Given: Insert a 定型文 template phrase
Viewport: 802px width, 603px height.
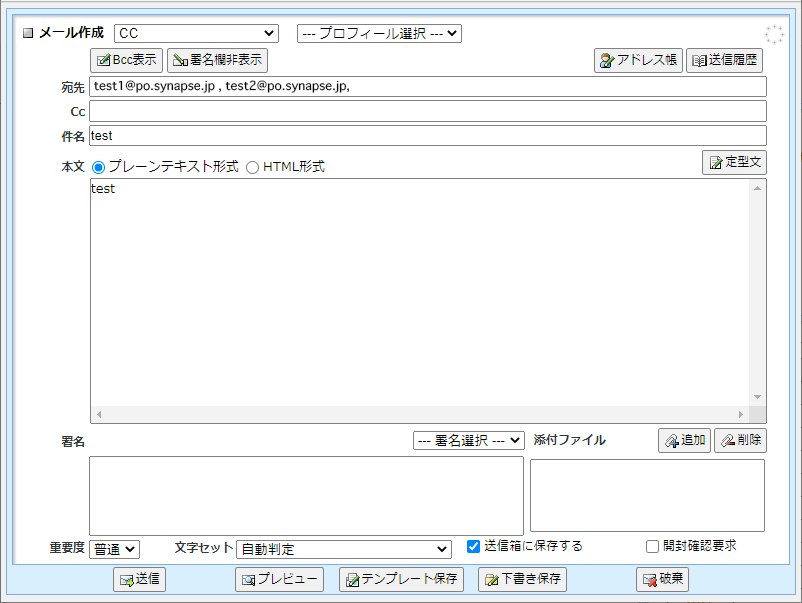Looking at the screenshot, I should tap(734, 162).
